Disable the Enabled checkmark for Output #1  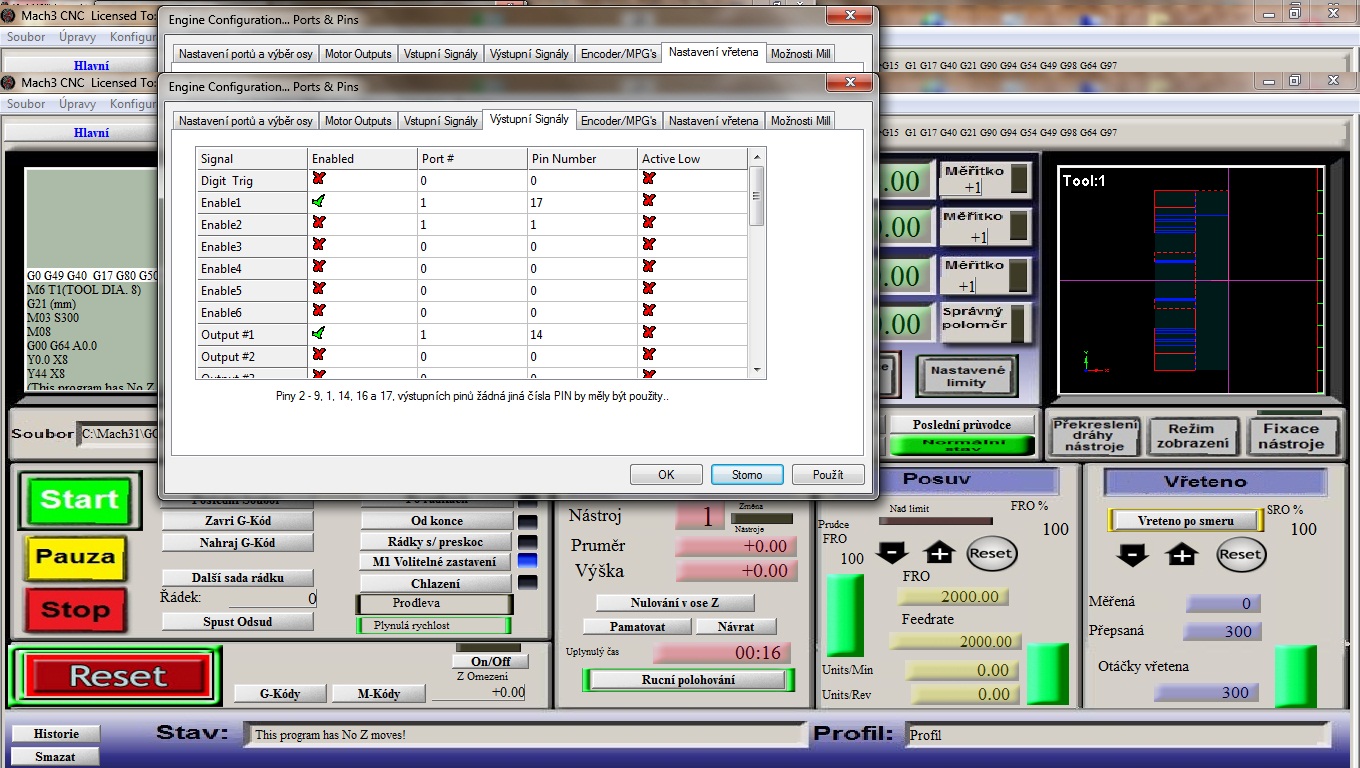point(319,334)
